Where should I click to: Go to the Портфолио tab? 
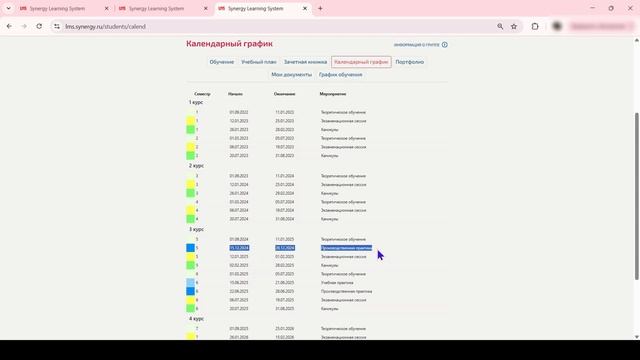pyautogui.click(x=409, y=62)
